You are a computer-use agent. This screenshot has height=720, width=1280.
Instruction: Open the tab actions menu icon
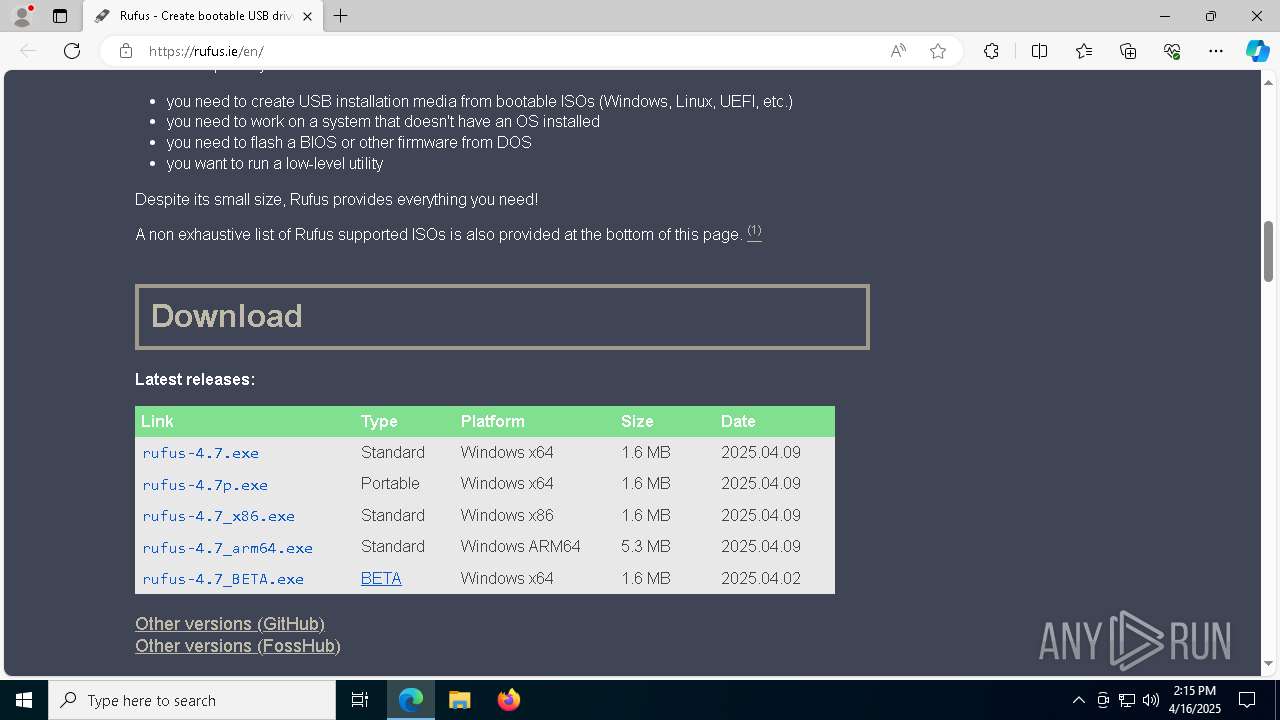[x=60, y=16]
